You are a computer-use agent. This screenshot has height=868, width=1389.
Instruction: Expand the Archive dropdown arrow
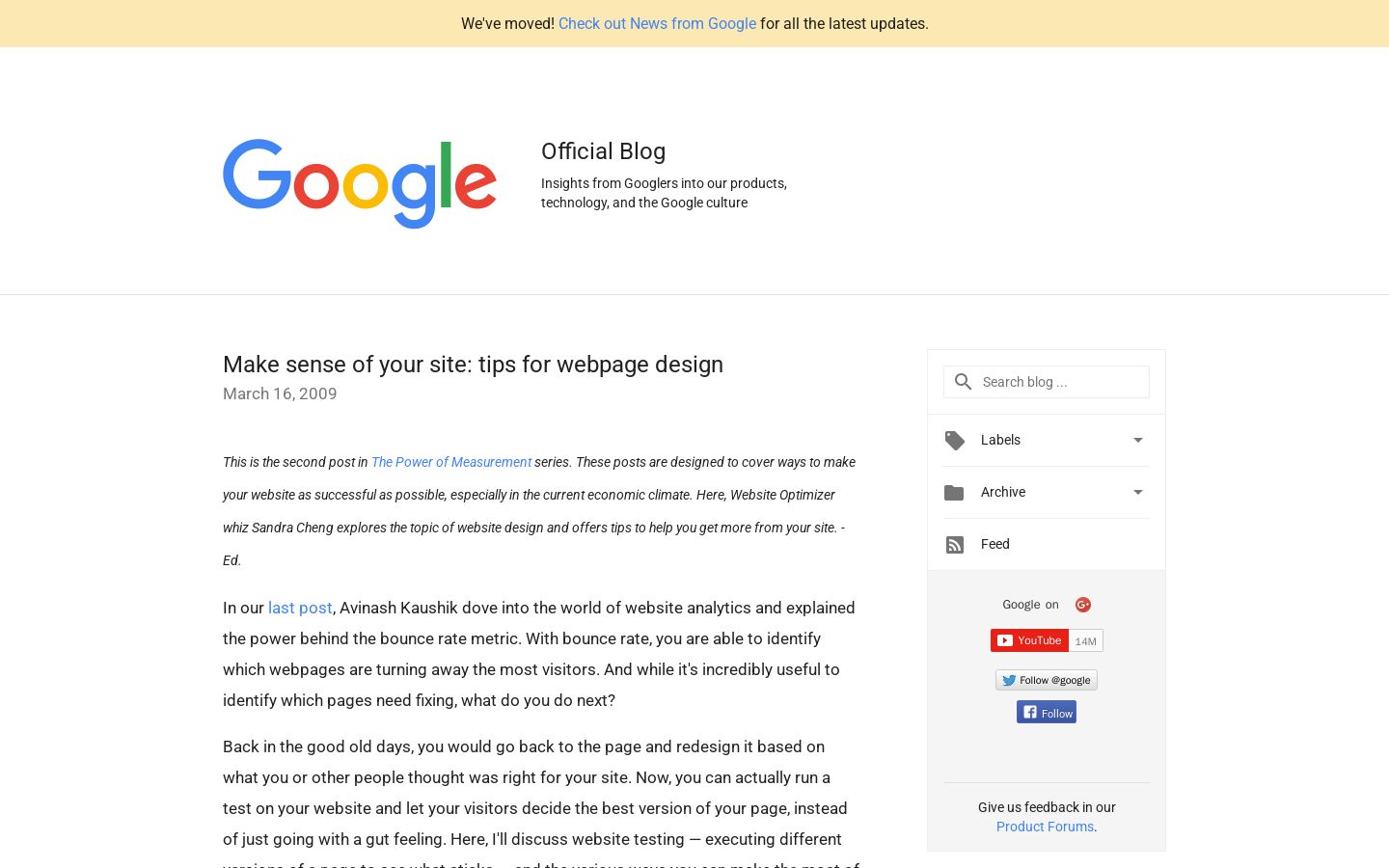point(1138,492)
